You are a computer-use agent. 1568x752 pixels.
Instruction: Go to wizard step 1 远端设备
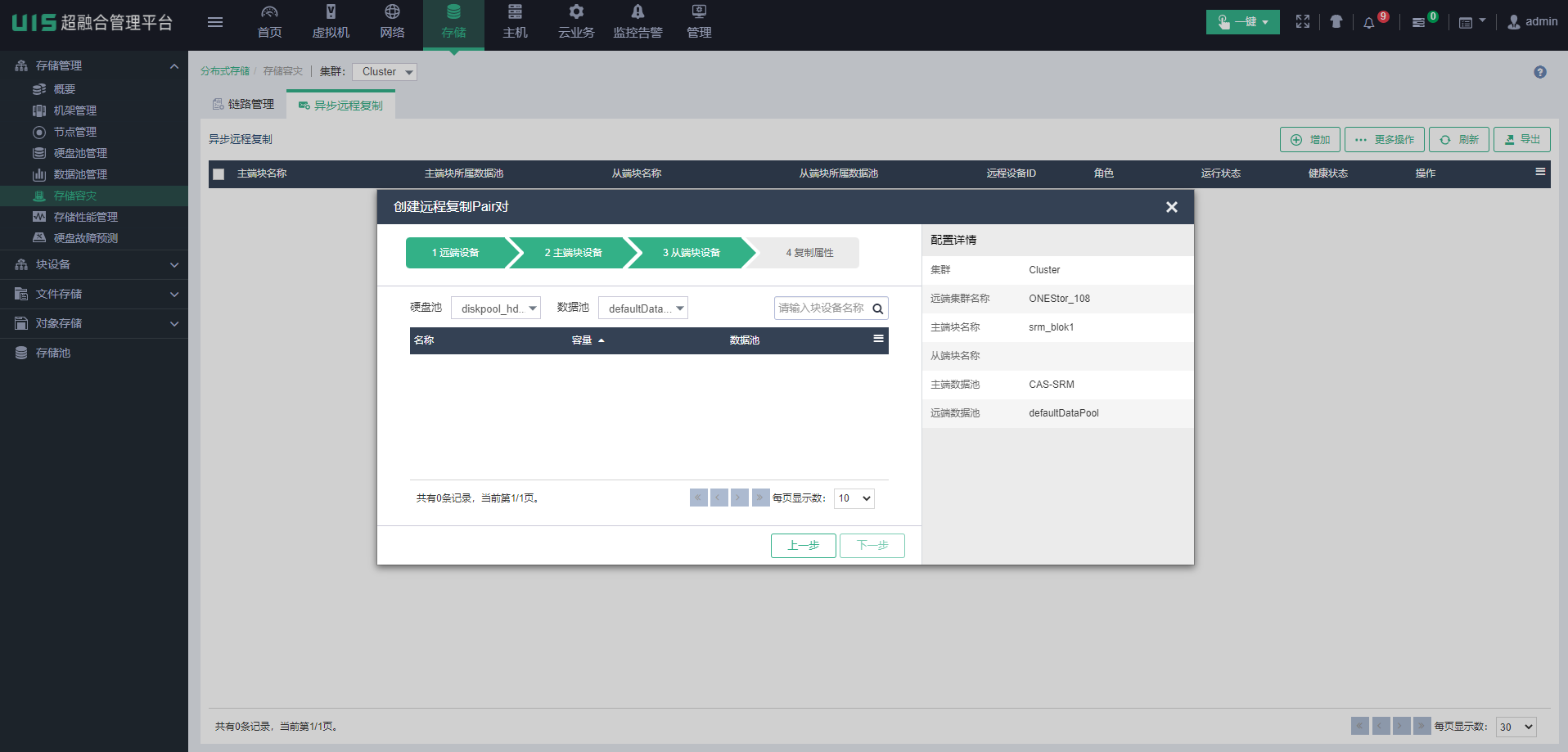[x=457, y=253]
